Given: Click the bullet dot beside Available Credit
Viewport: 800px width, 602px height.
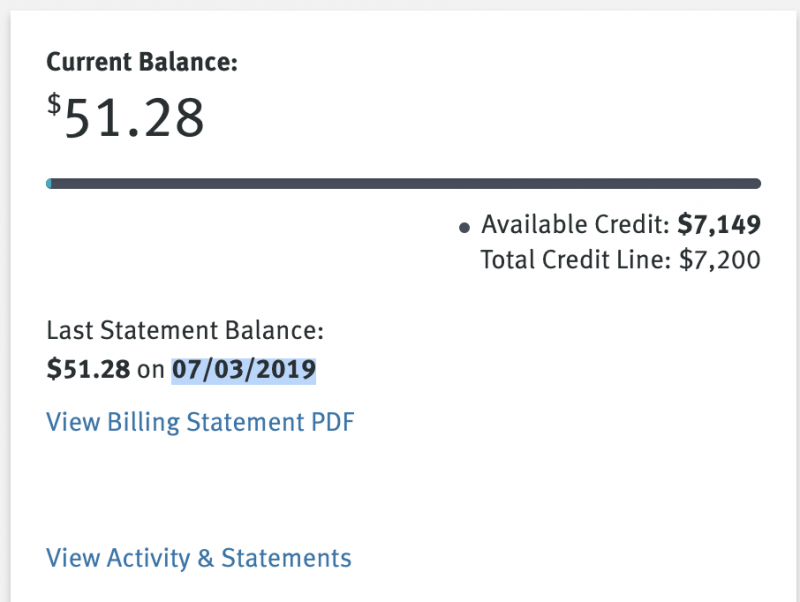Looking at the screenshot, I should pos(464,228).
